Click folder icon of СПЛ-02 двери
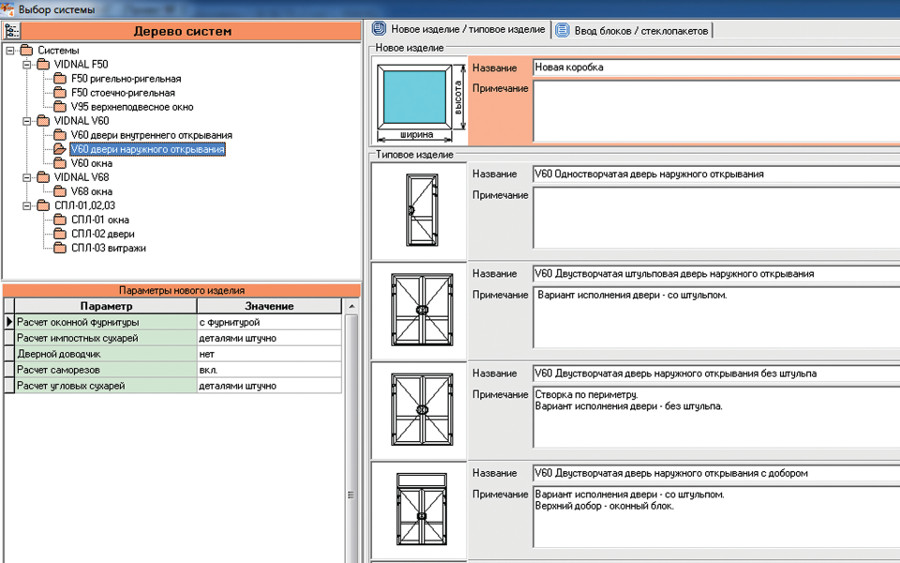This screenshot has height=563, width=900. [60, 234]
